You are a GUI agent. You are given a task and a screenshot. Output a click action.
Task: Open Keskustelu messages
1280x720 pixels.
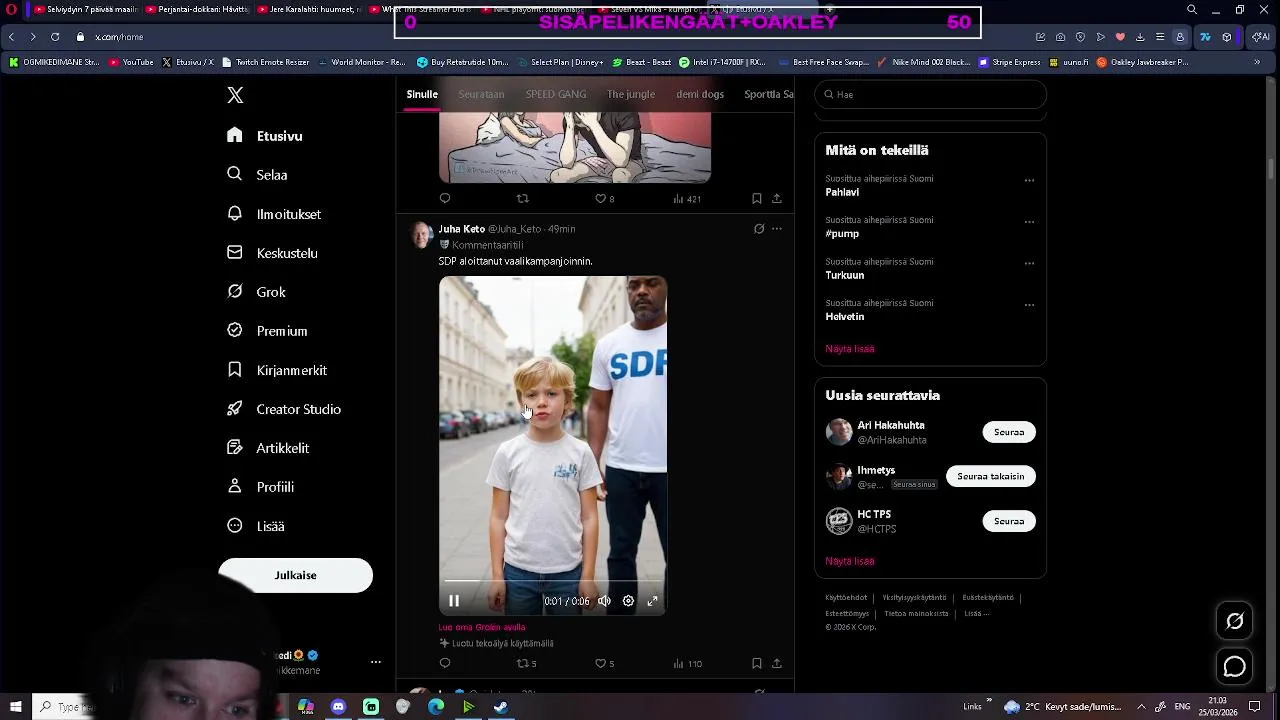coord(272,253)
